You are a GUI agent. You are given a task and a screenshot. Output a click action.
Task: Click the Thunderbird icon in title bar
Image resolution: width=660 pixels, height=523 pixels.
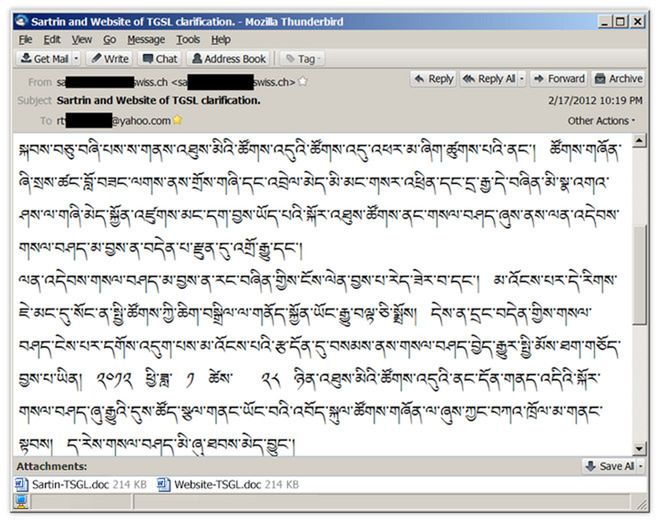[x=22, y=21]
